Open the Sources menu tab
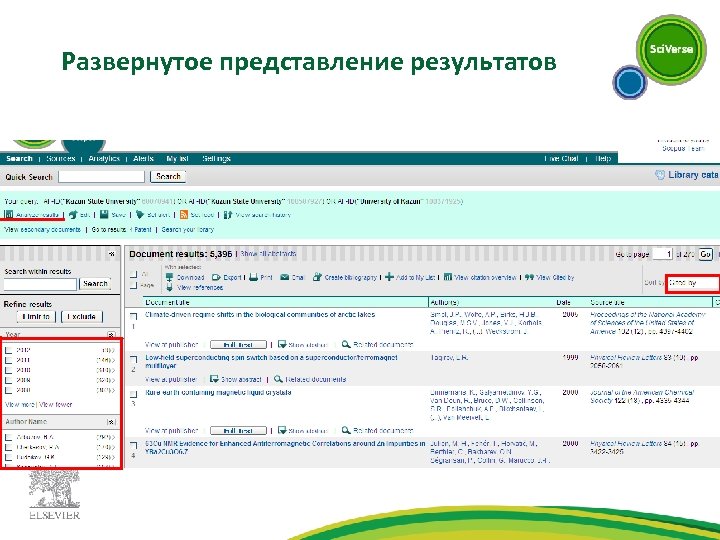The height and width of the screenshot is (540, 720). 60,158
